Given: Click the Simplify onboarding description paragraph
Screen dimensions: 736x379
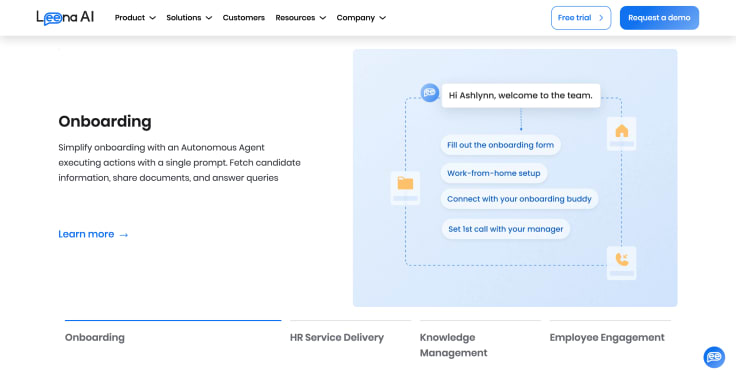Looking at the screenshot, I should click(x=179, y=162).
